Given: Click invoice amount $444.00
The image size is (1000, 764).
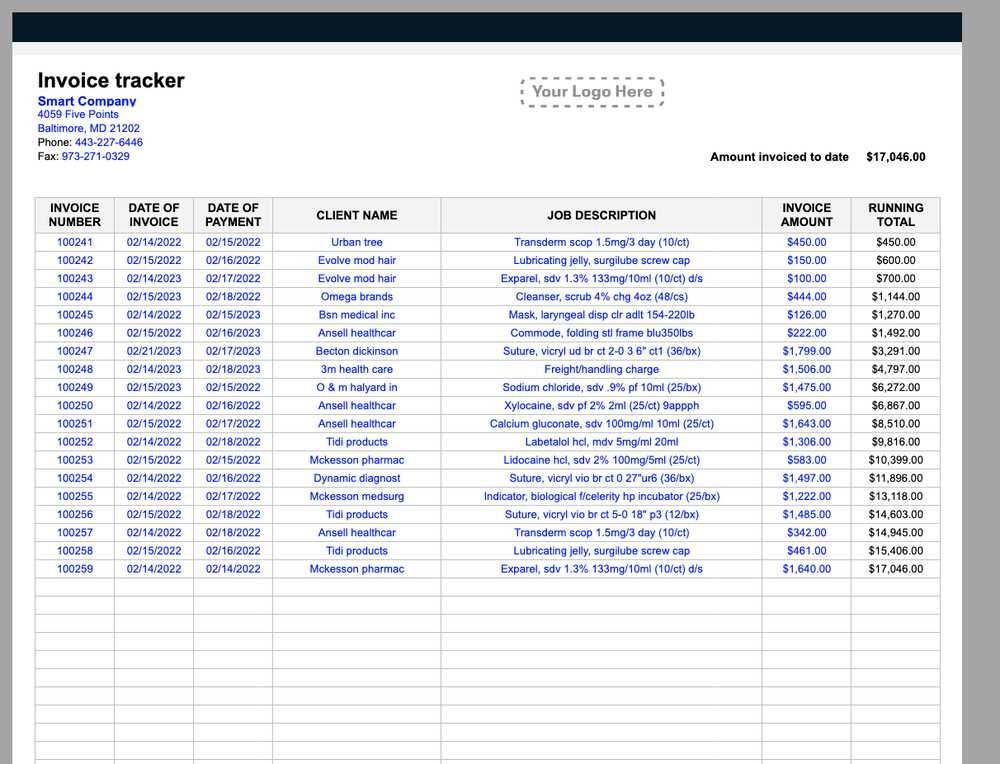Looking at the screenshot, I should click(806, 297).
